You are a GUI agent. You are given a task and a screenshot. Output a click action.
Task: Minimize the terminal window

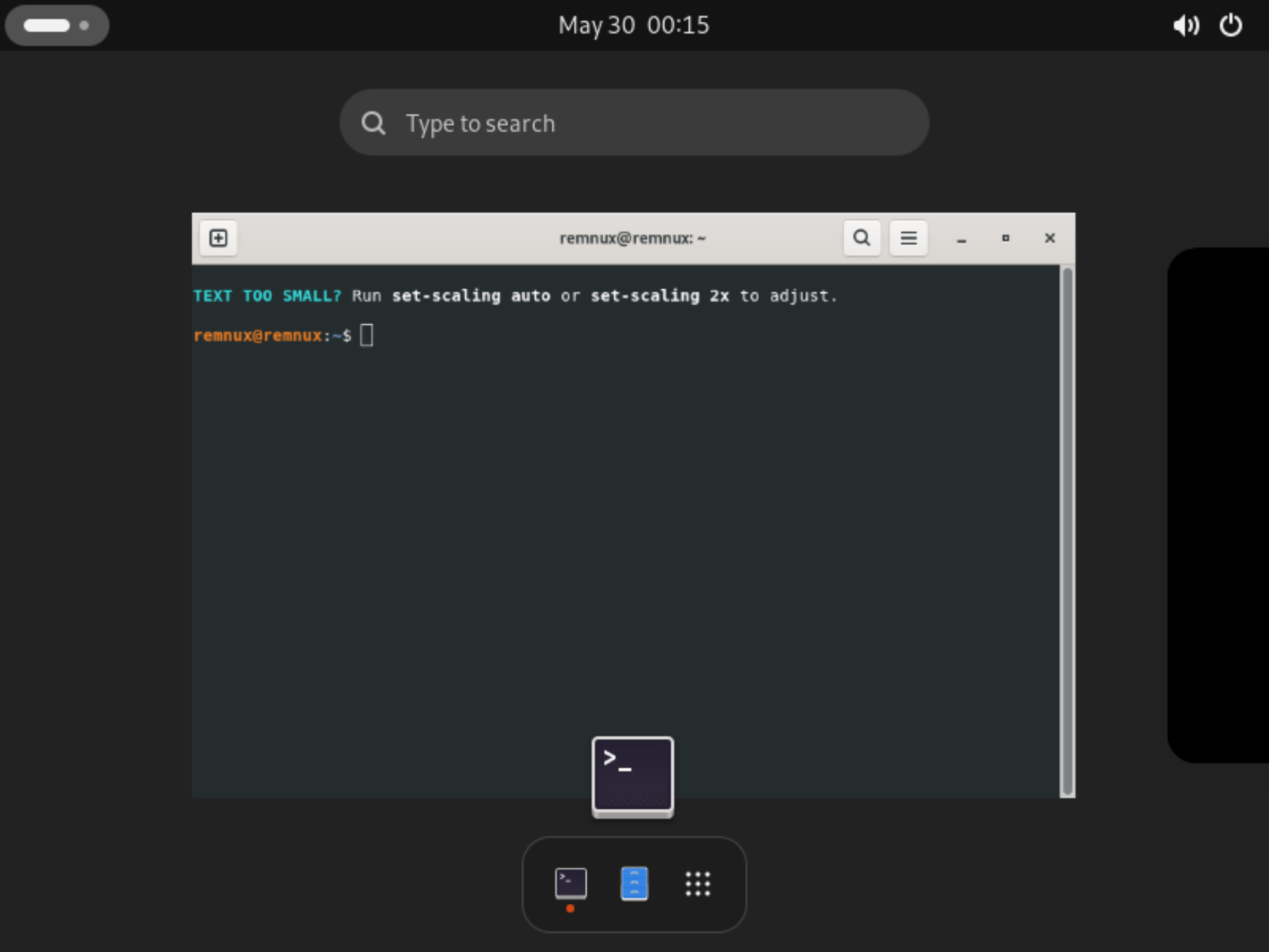(961, 238)
